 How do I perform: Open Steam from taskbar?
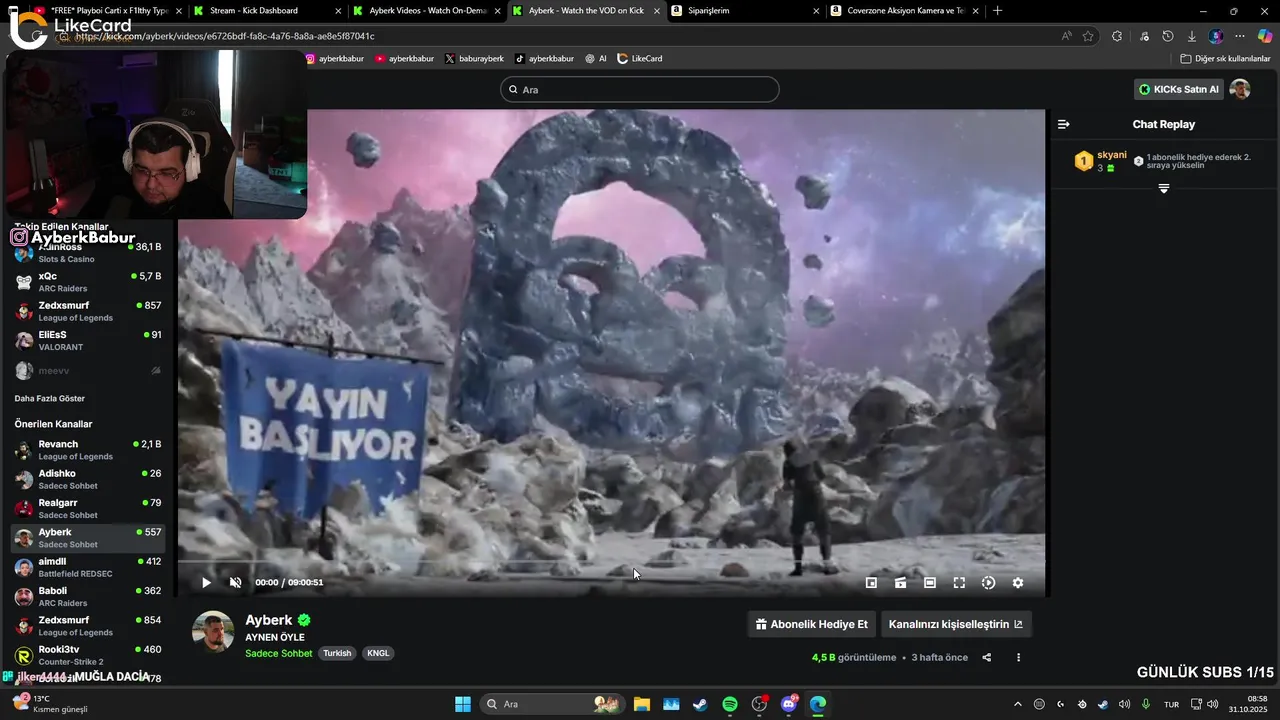point(700,704)
